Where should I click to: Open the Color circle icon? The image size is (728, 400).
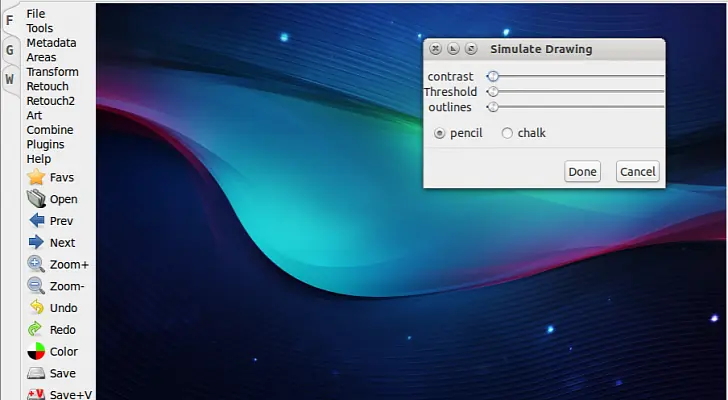[36, 351]
